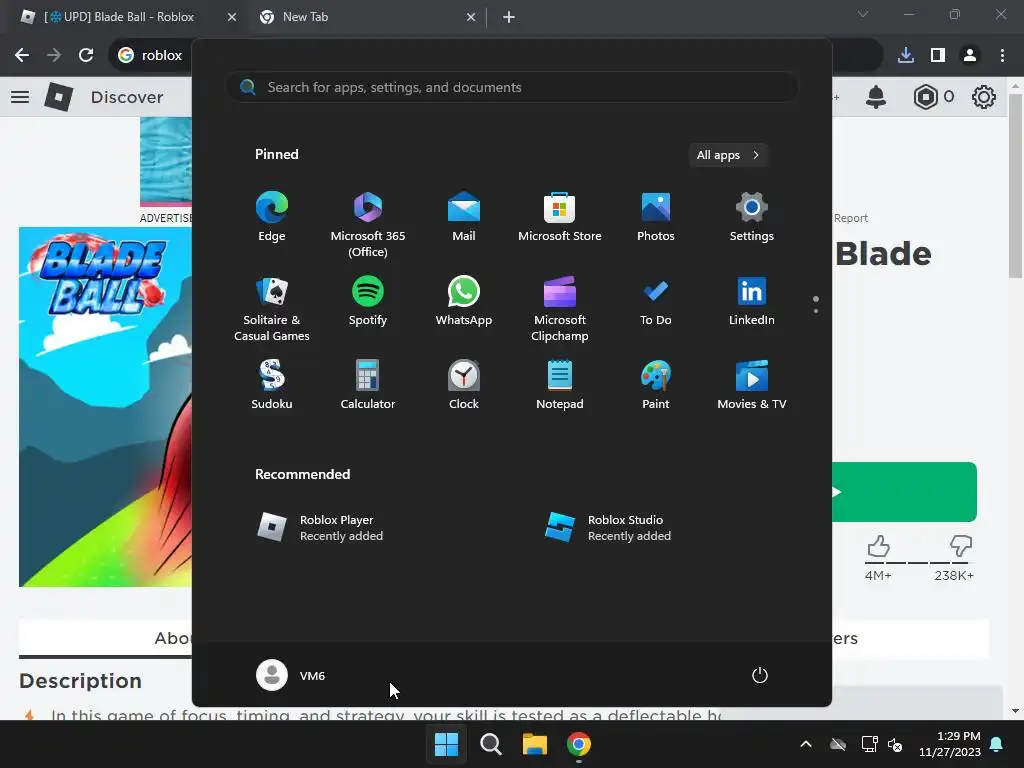Open a new Chrome tab

[x=509, y=17]
